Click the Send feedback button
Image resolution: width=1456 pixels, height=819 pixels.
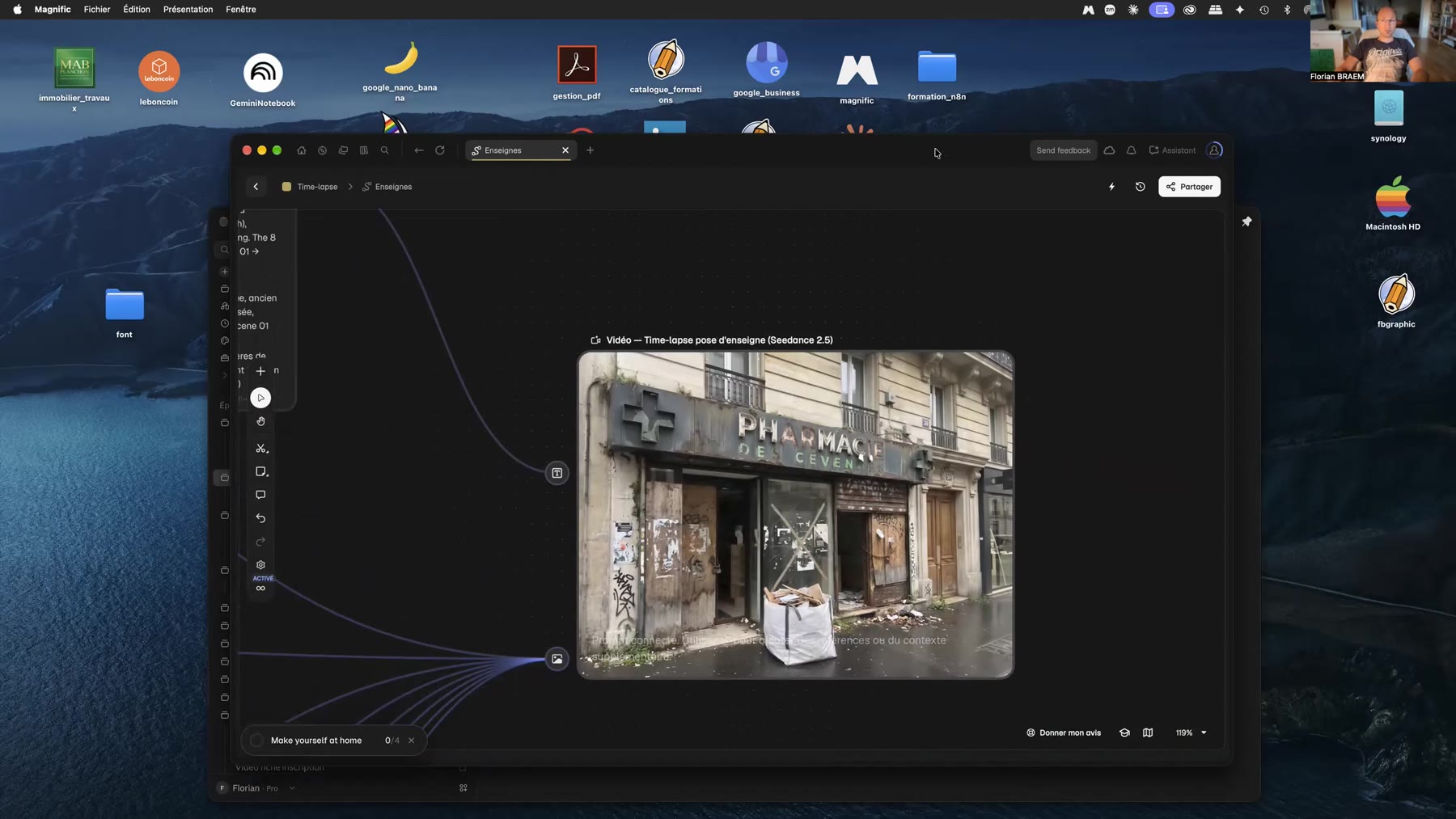click(1064, 150)
